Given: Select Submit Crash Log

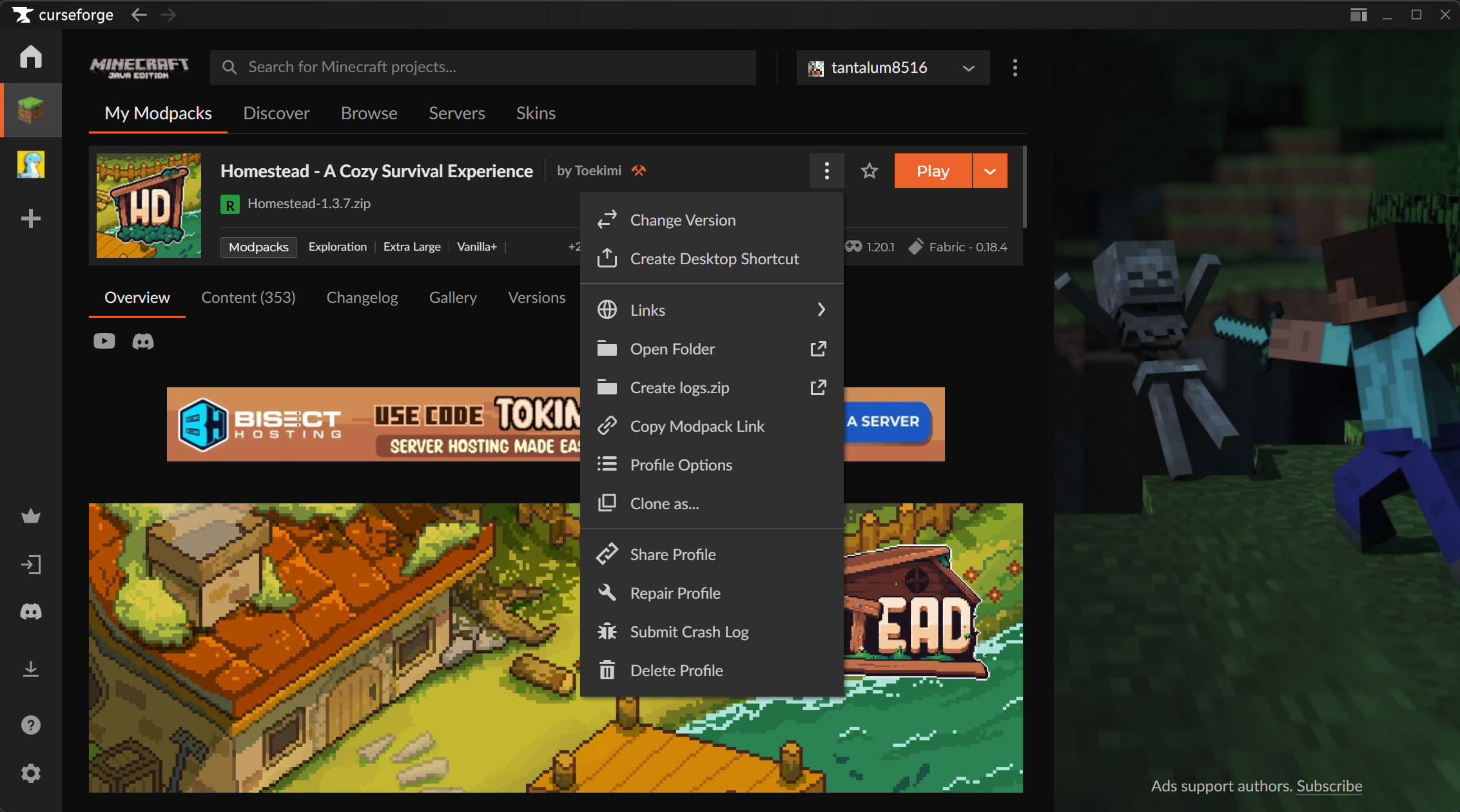Looking at the screenshot, I should [x=712, y=632].
